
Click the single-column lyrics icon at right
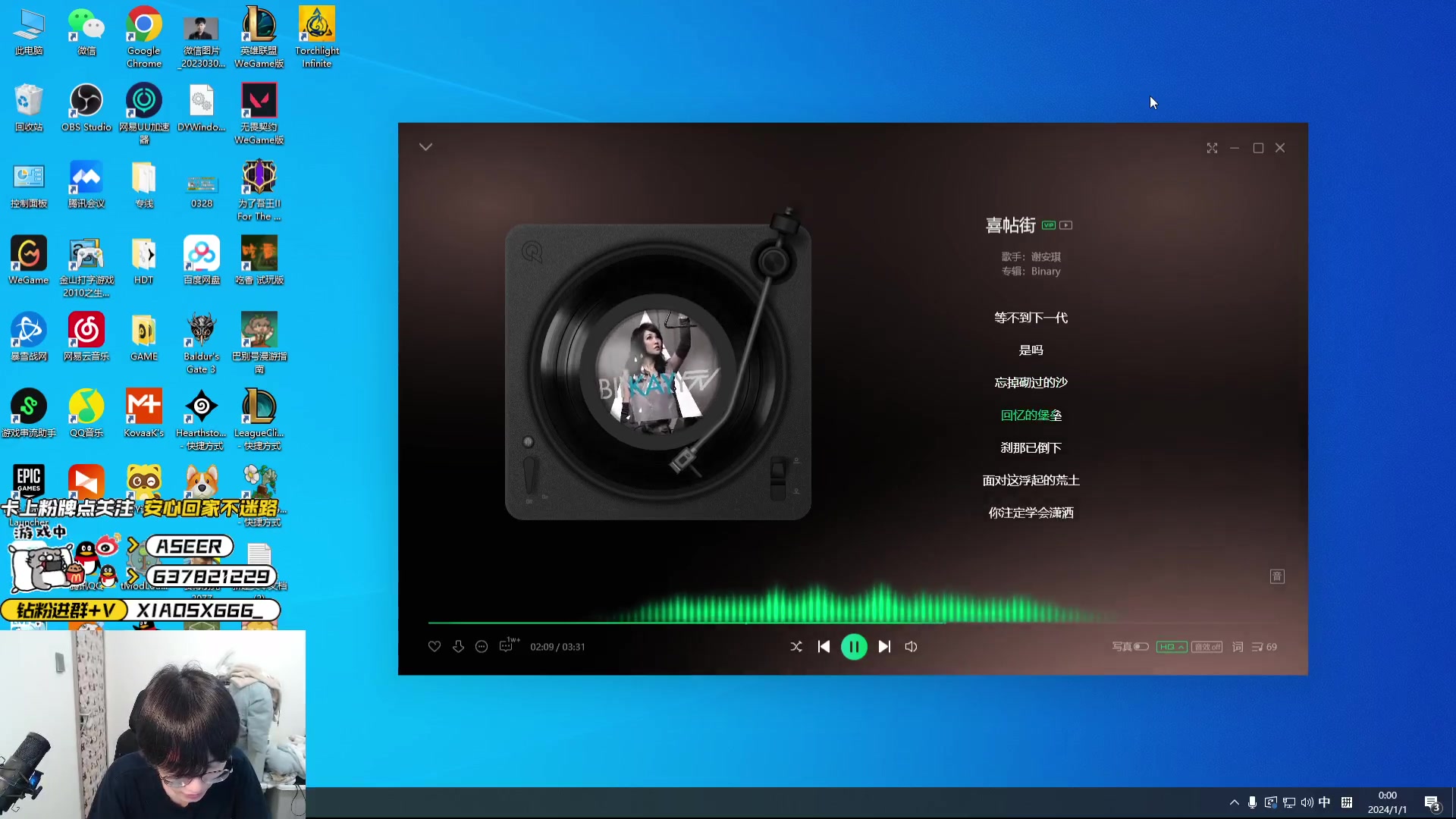click(1277, 576)
